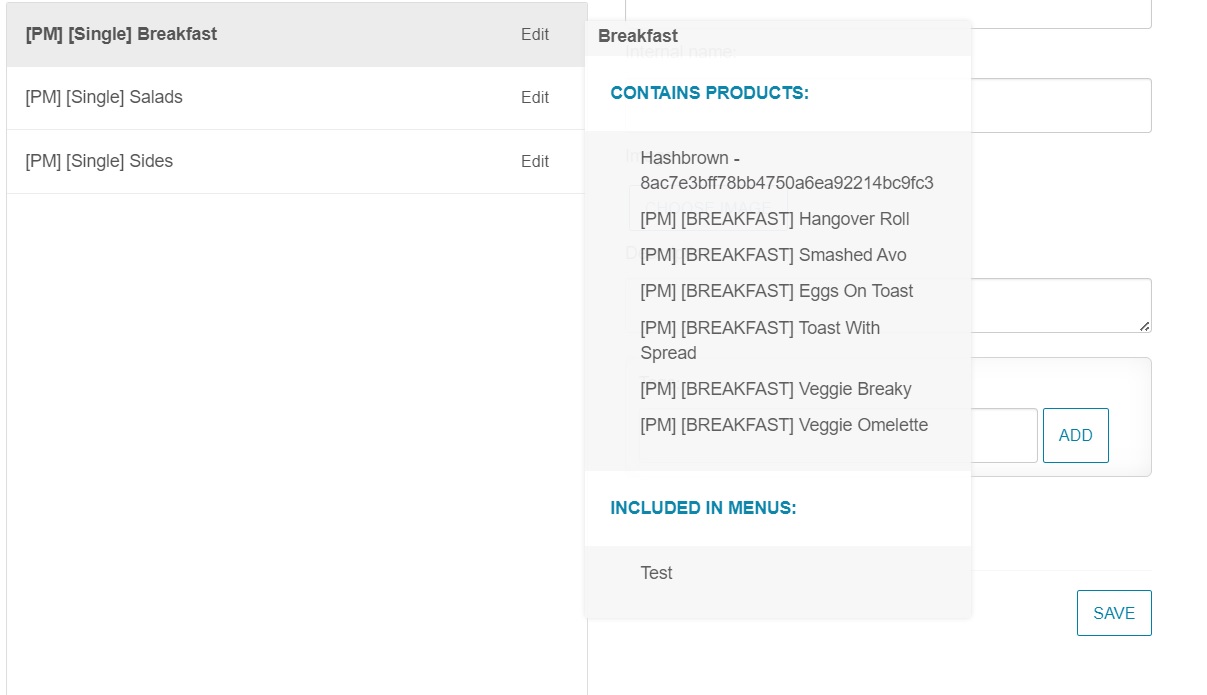The height and width of the screenshot is (695, 1207).
Task: Open the Test menu under Included In Menus
Action: [x=656, y=573]
